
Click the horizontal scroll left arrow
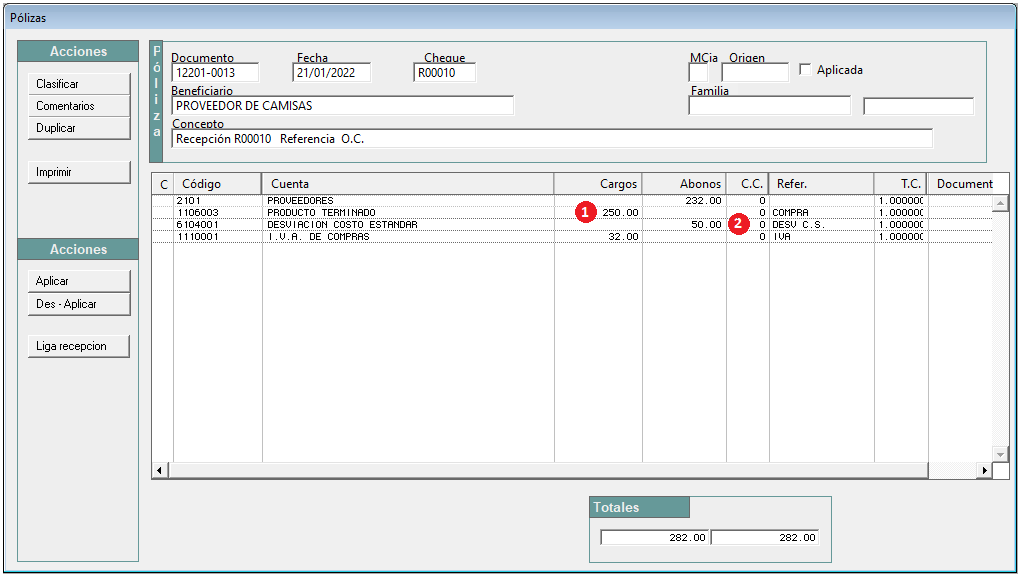(x=160, y=470)
